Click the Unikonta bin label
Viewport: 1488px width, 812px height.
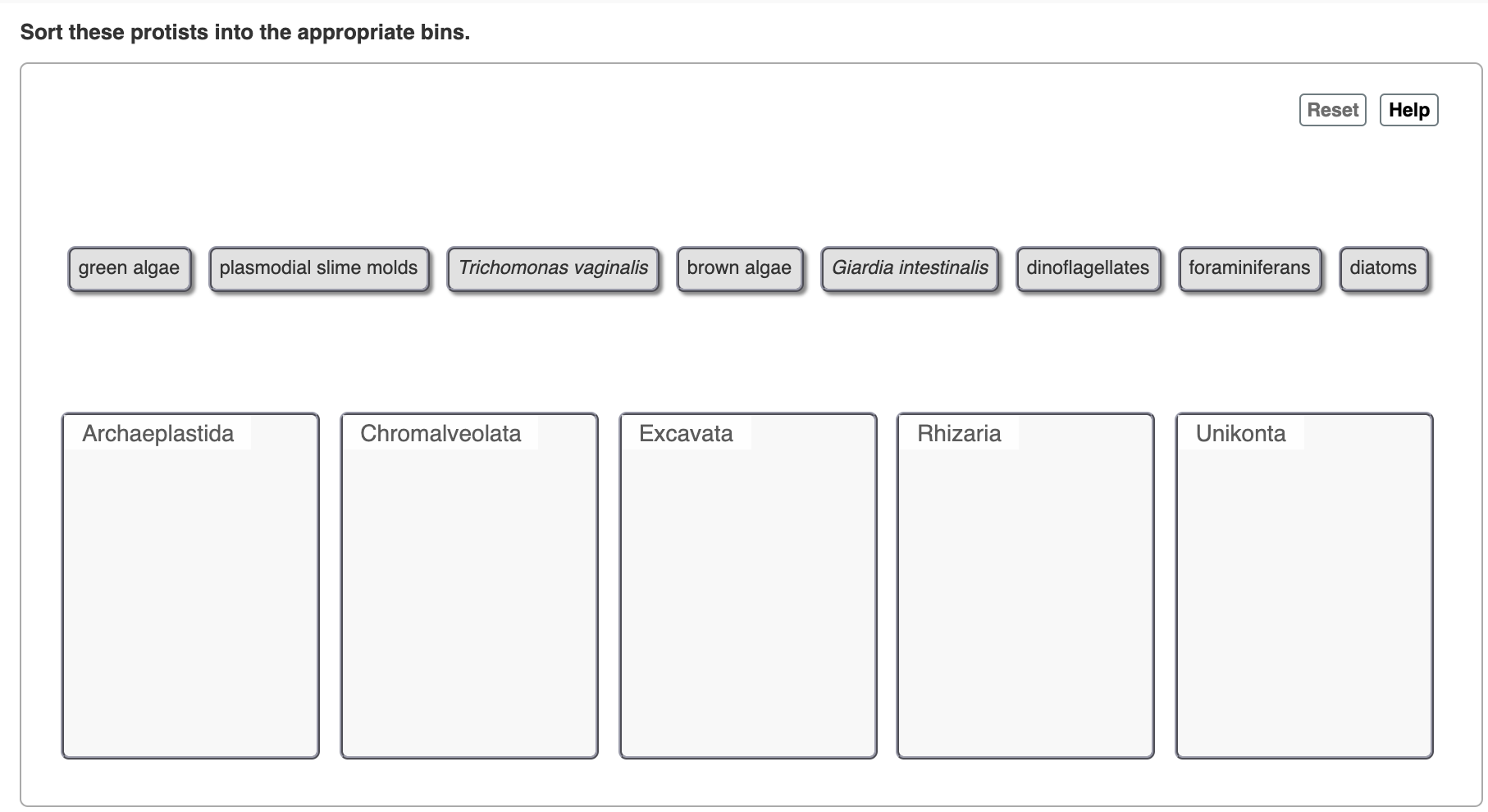(x=1239, y=433)
